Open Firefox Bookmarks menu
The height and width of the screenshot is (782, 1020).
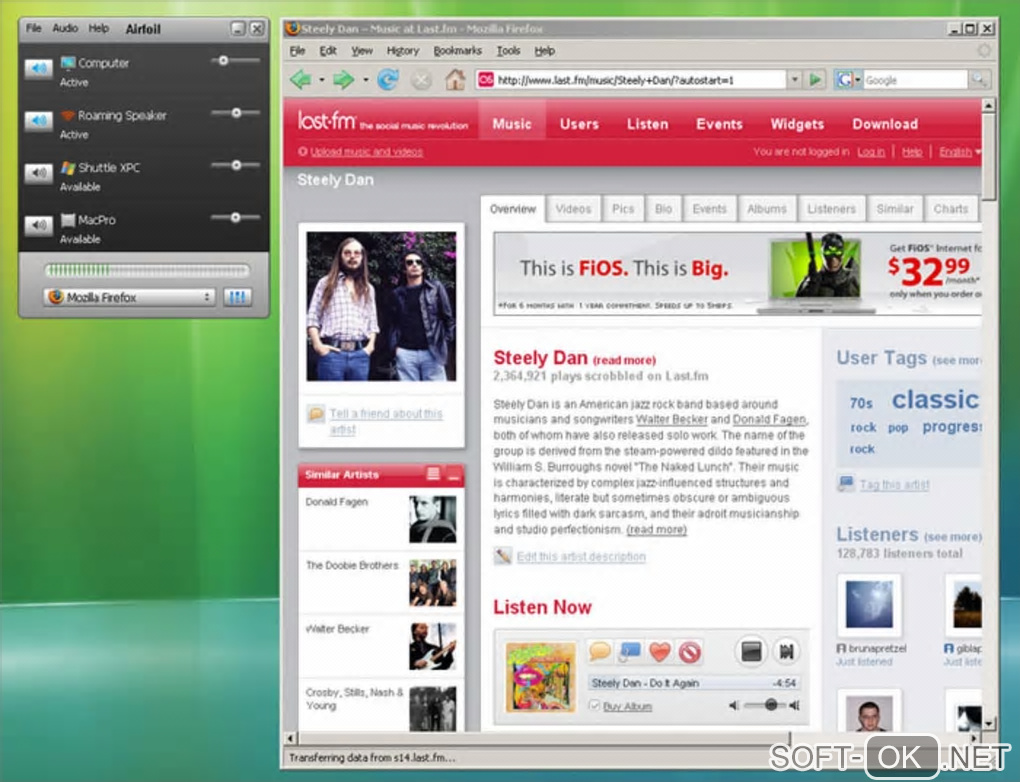(457, 51)
